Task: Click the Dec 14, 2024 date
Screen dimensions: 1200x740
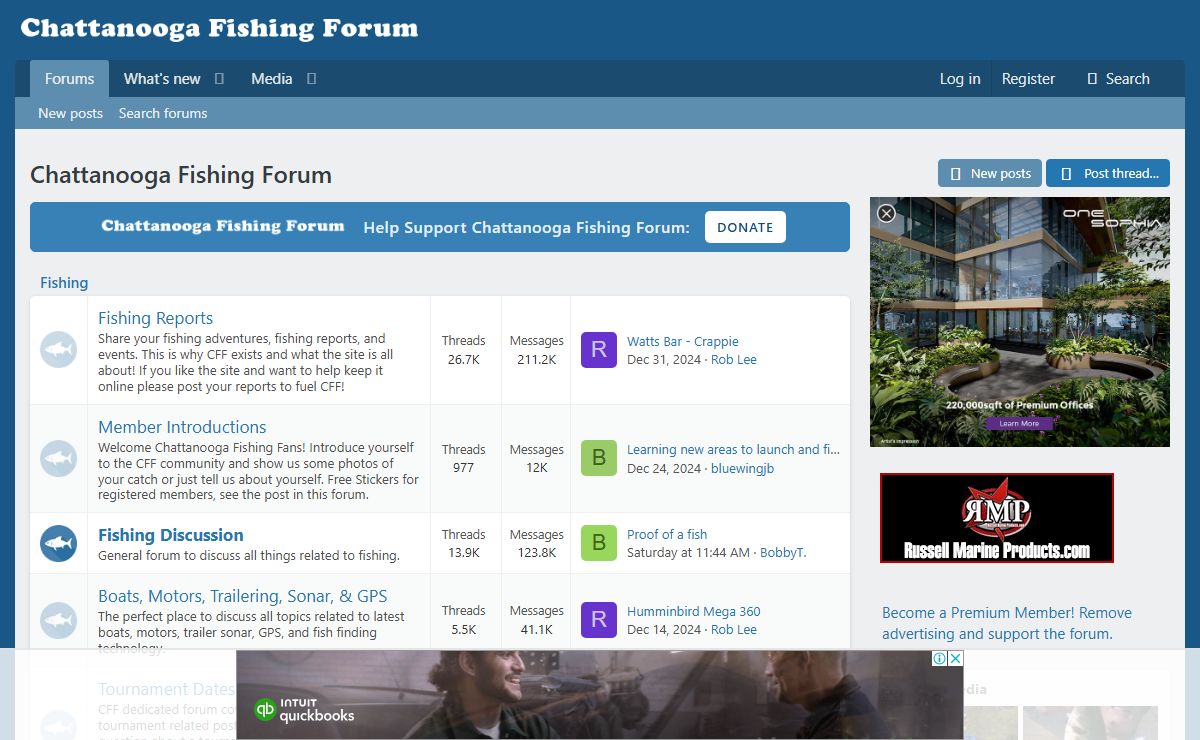Action: (x=665, y=629)
